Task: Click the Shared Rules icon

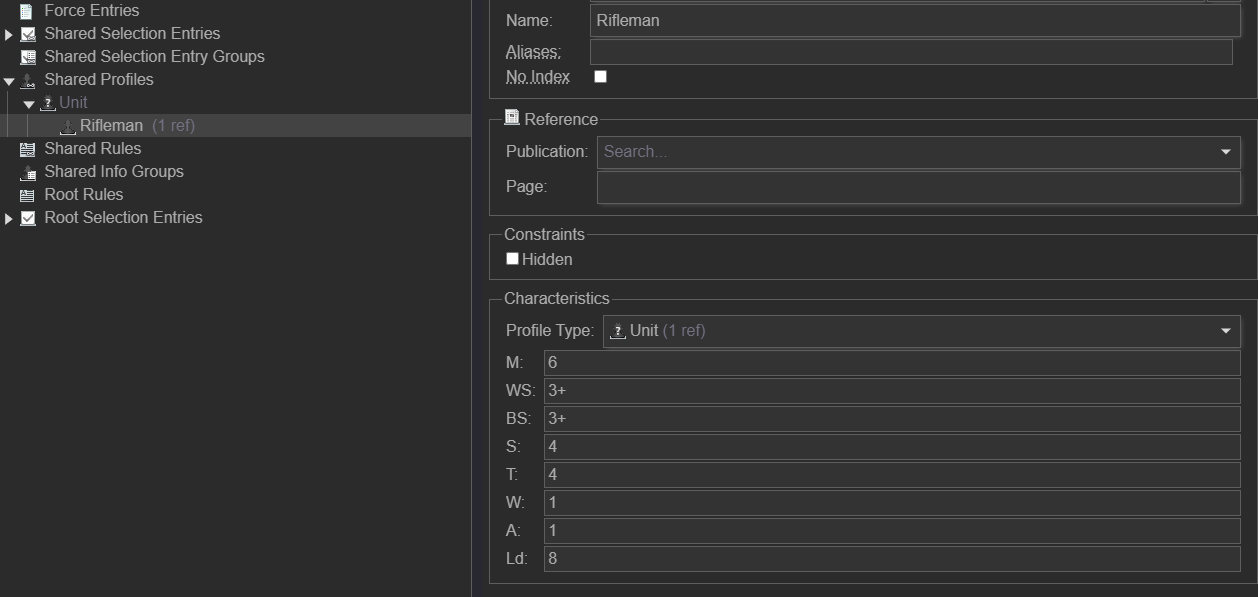Action: (28, 149)
